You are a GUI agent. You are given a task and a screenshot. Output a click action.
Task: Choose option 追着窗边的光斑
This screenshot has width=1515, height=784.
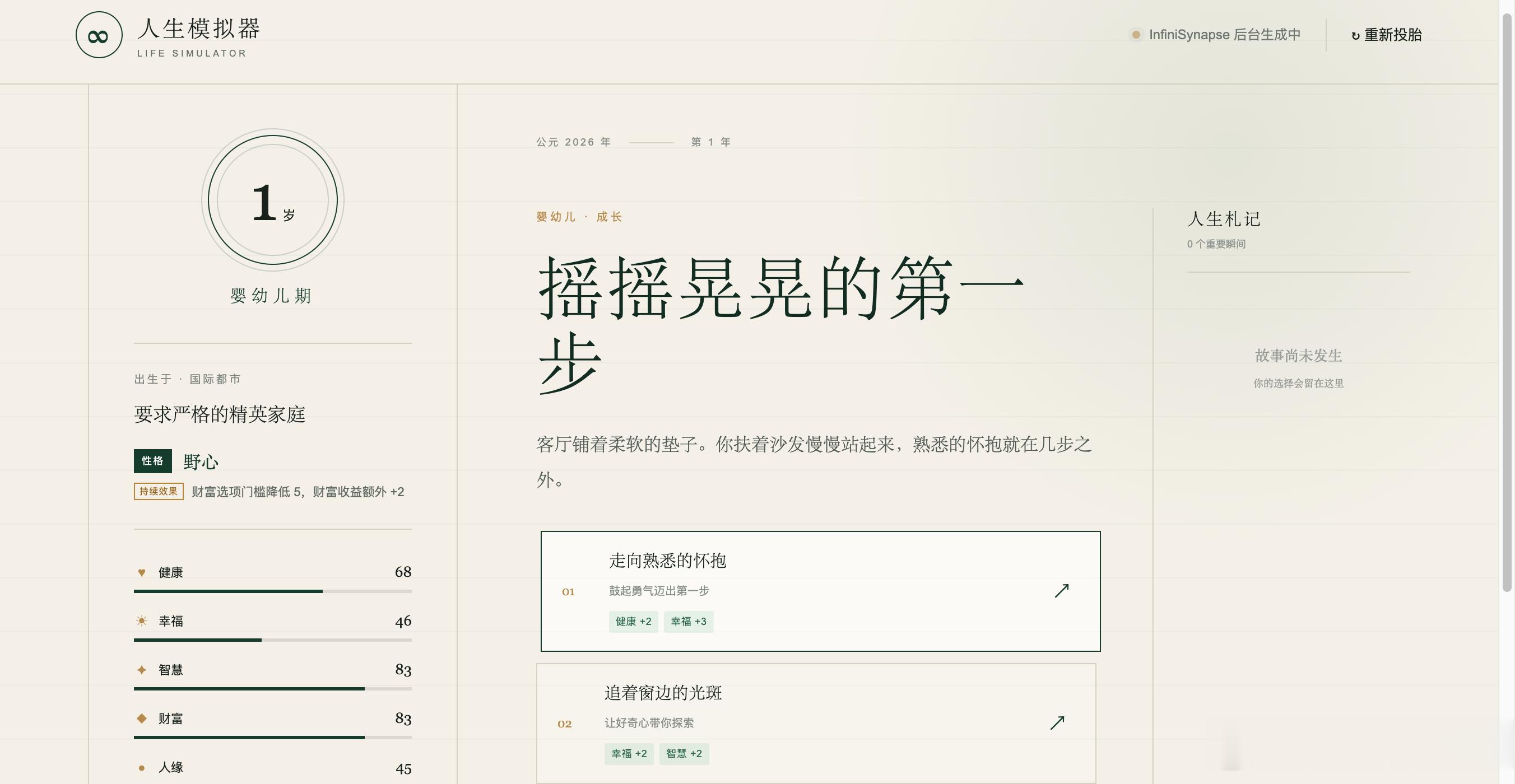(816, 724)
